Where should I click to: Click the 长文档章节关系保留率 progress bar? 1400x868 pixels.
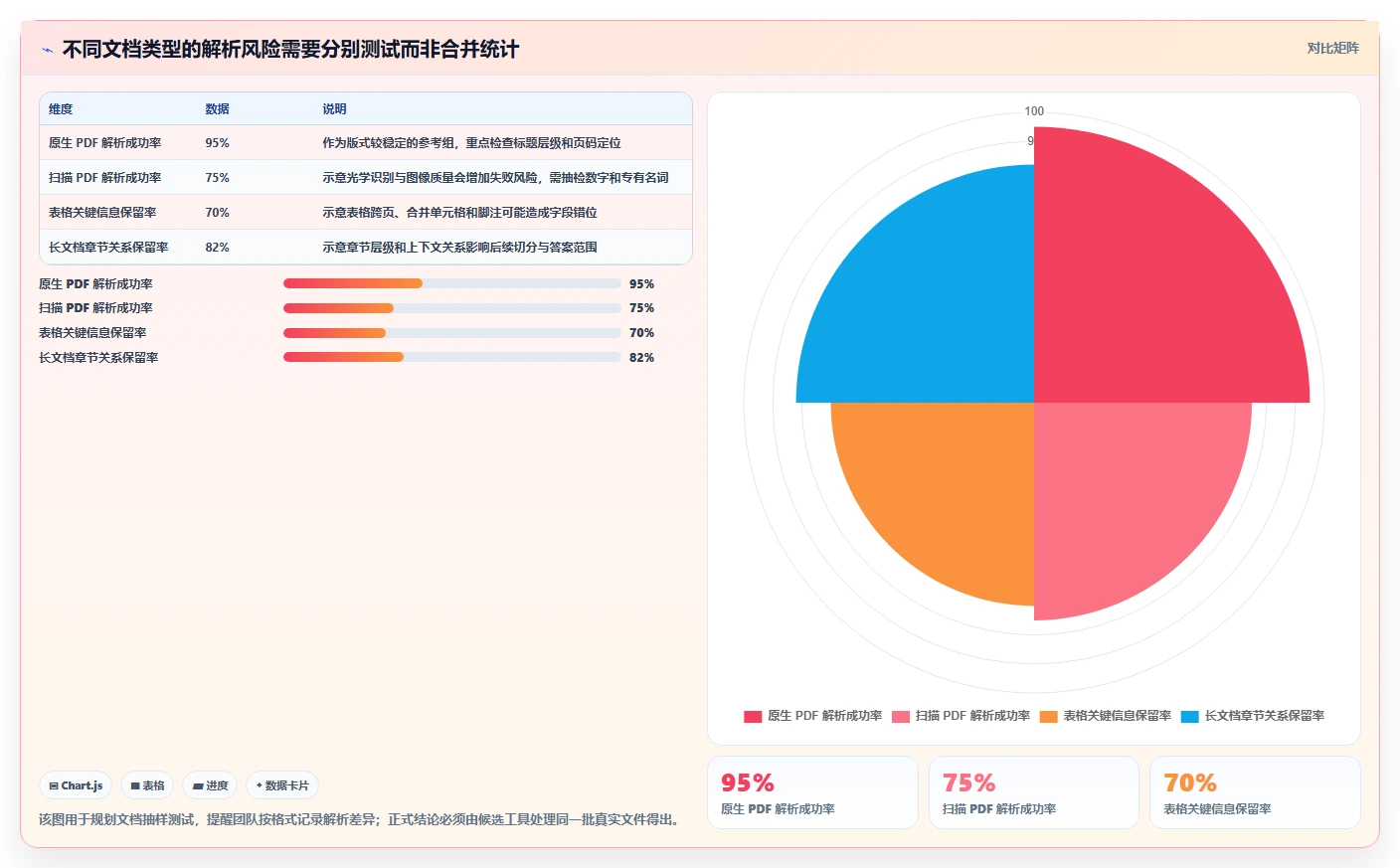[452, 357]
